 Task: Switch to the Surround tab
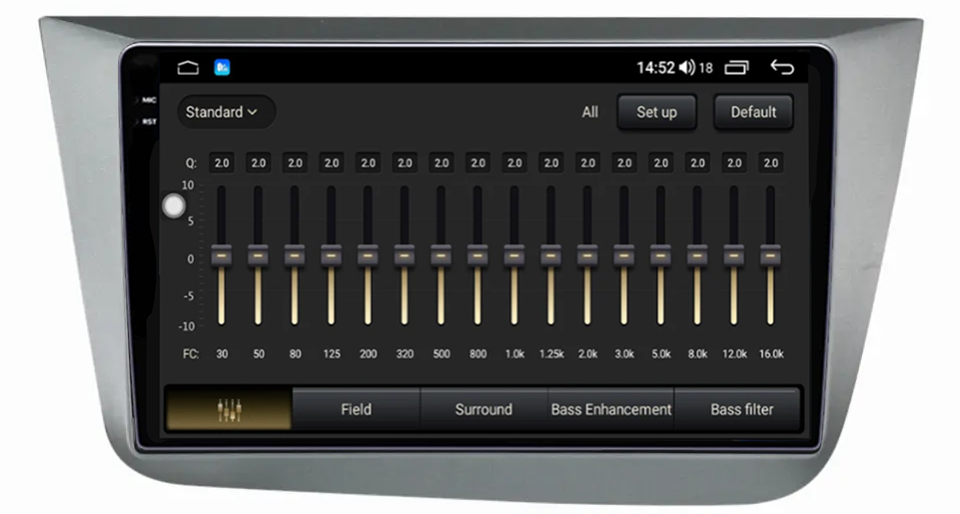(483, 409)
